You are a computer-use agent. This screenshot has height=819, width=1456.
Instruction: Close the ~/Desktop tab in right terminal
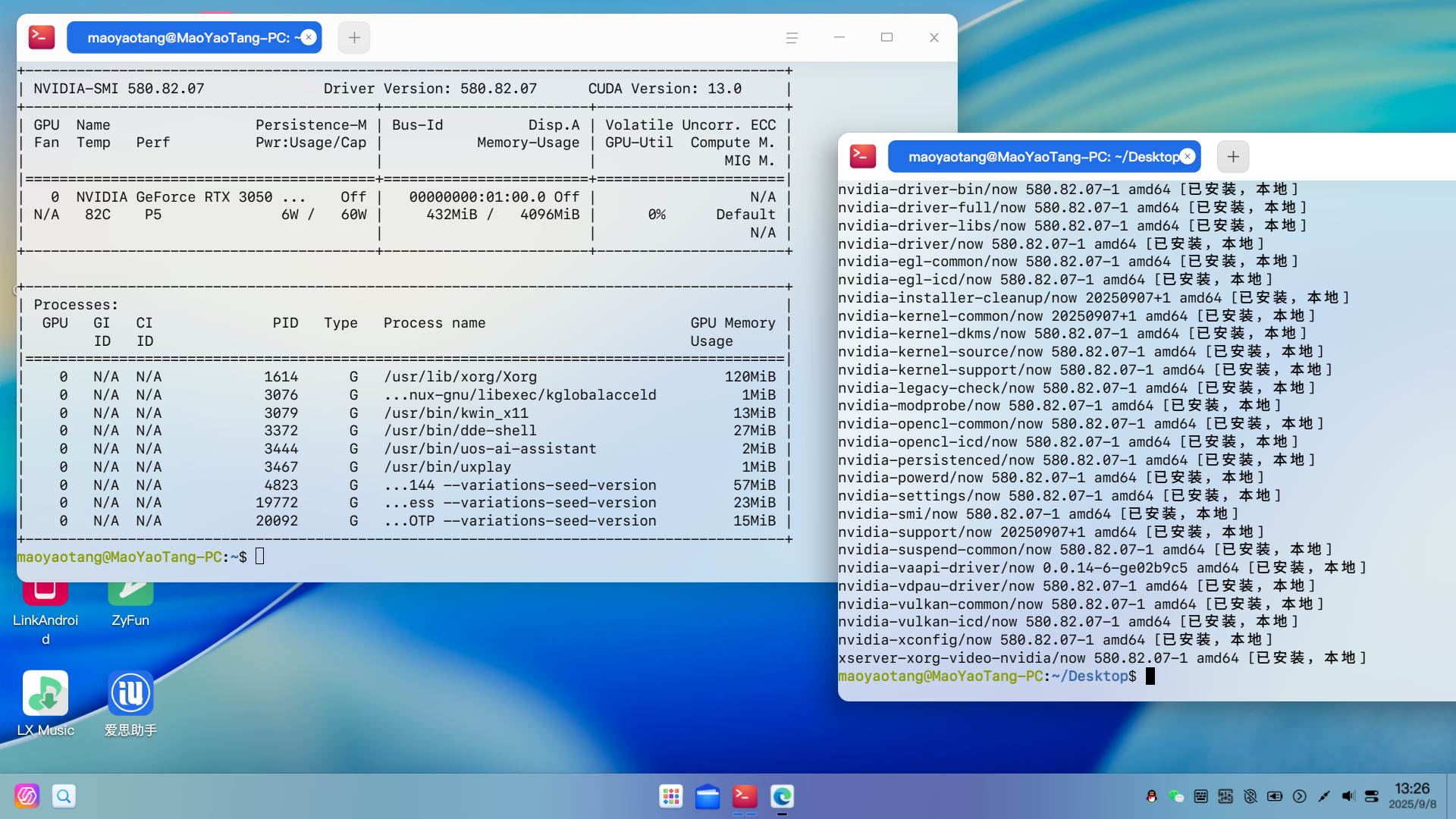tap(1188, 156)
